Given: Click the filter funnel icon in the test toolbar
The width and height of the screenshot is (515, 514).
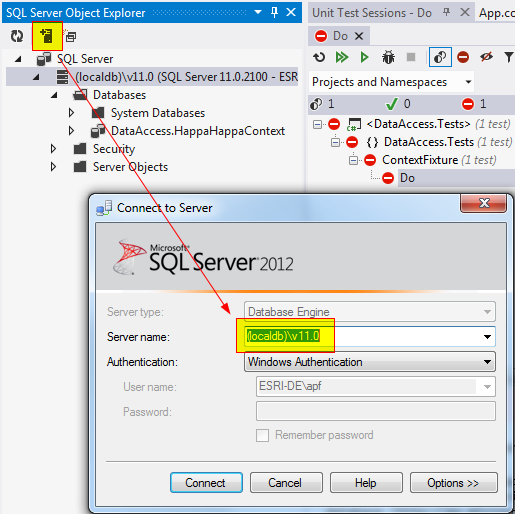Looking at the screenshot, I should pos(509,57).
